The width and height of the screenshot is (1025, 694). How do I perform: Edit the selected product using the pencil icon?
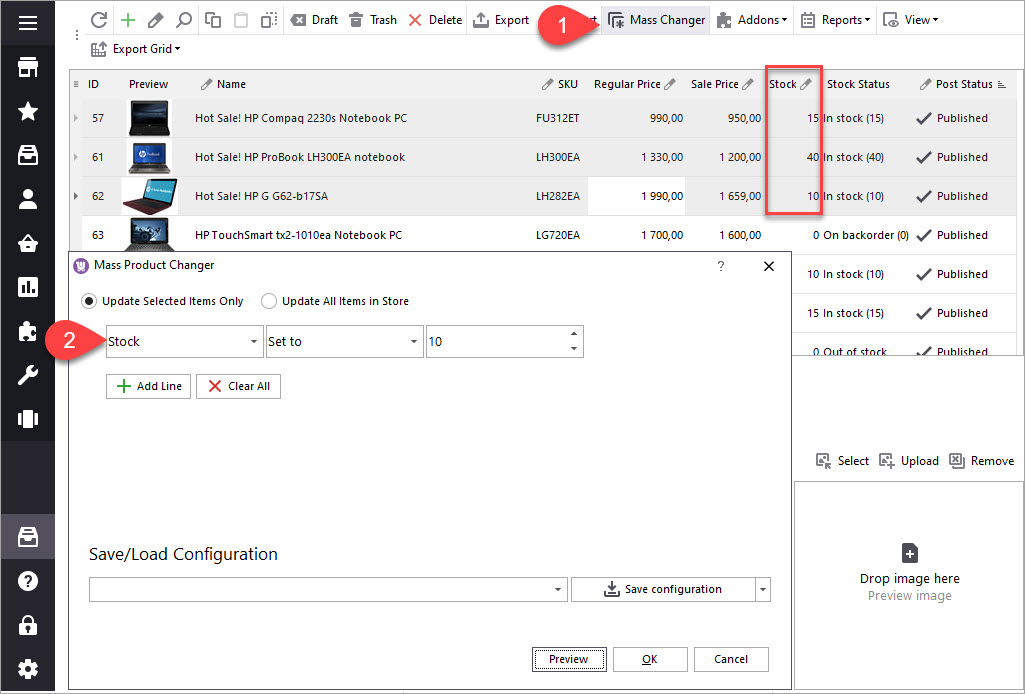pyautogui.click(x=153, y=19)
